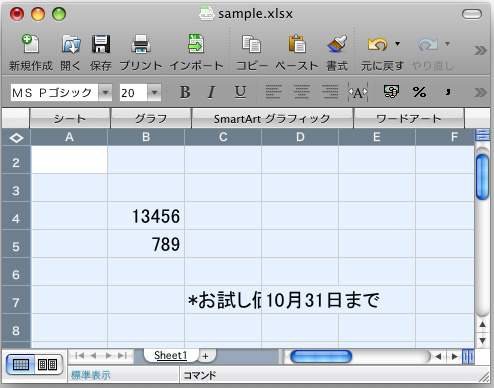This screenshot has width=494, height=388.
Task: Select cell containing 13456
Action: tap(146, 216)
